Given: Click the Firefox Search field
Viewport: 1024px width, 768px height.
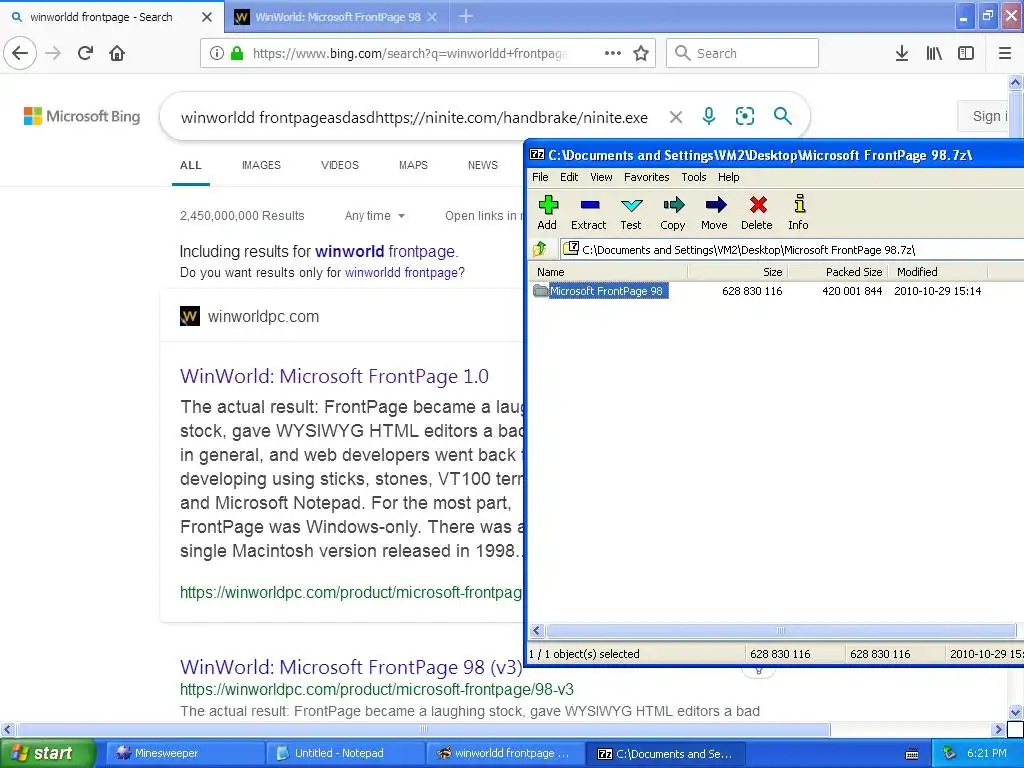Looking at the screenshot, I should point(743,53).
